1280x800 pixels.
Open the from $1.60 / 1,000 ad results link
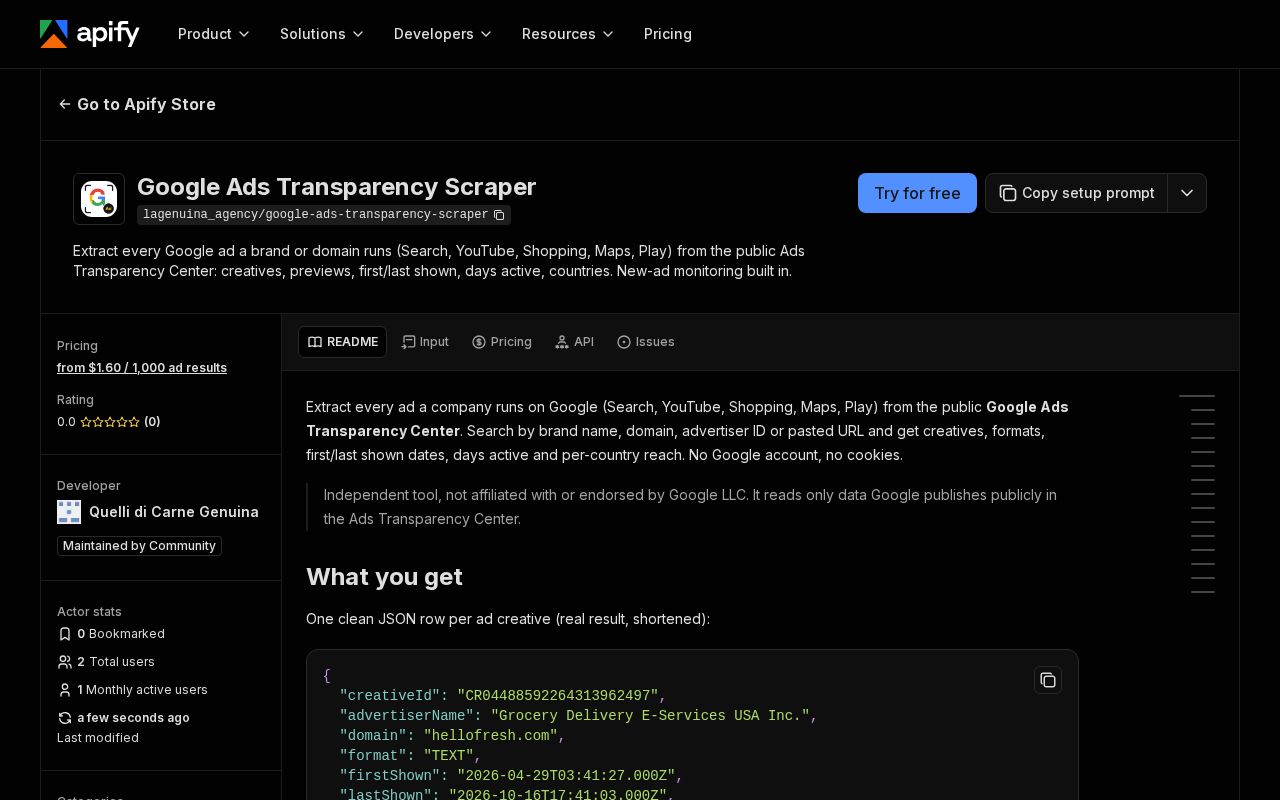pos(142,368)
